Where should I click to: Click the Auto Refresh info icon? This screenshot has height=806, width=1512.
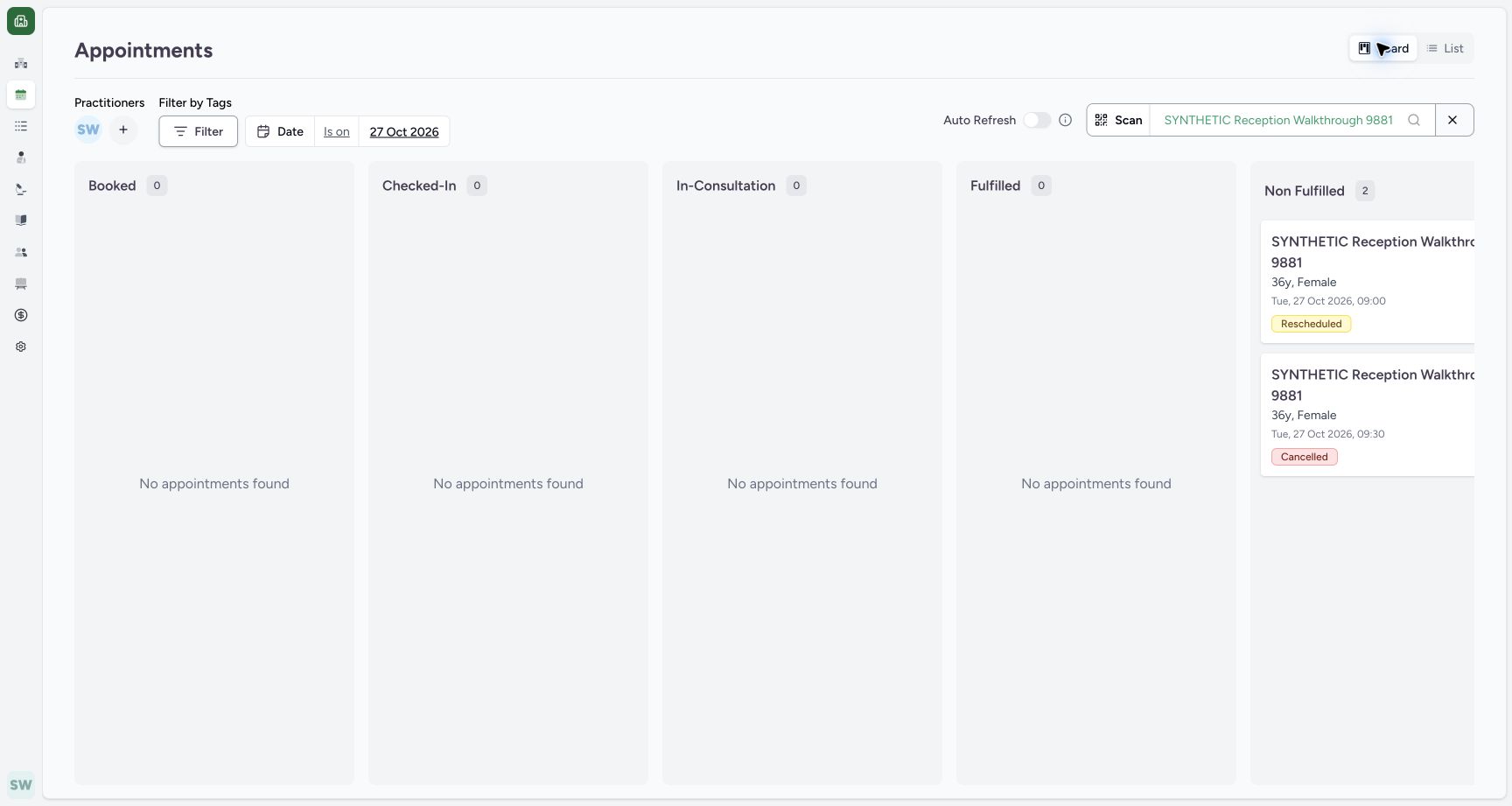1065,120
